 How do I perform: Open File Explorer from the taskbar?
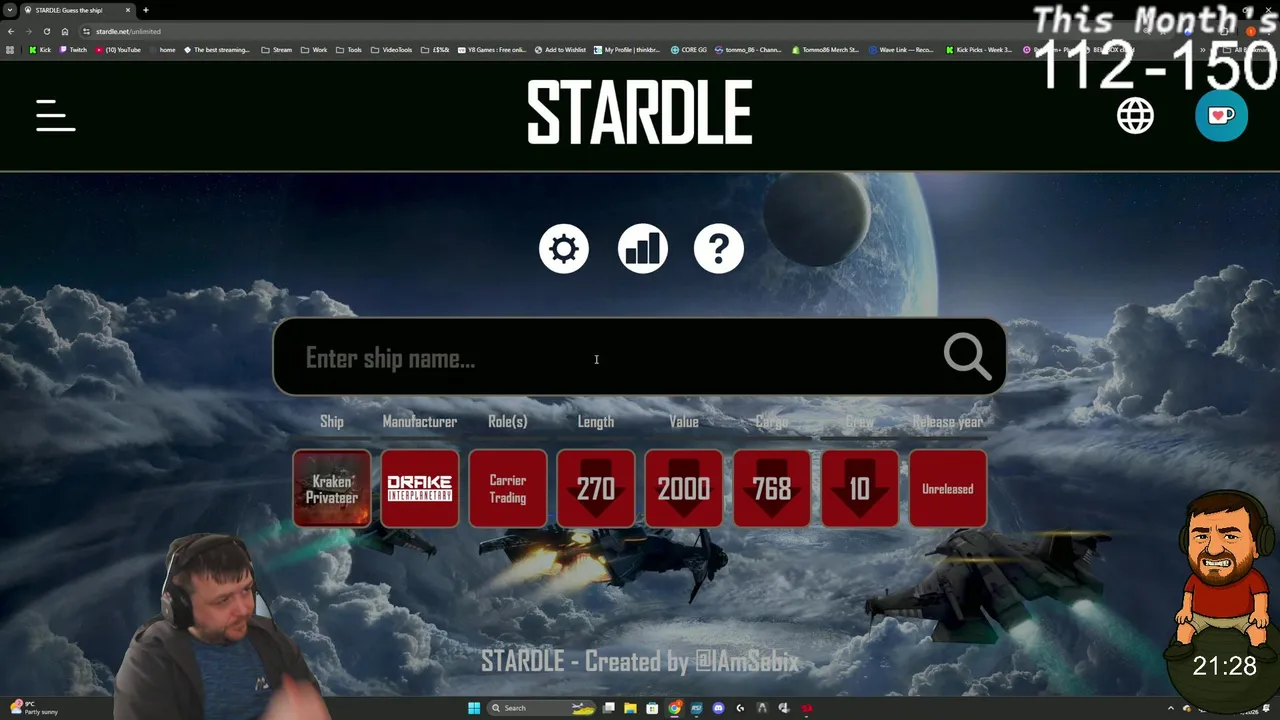coord(630,708)
